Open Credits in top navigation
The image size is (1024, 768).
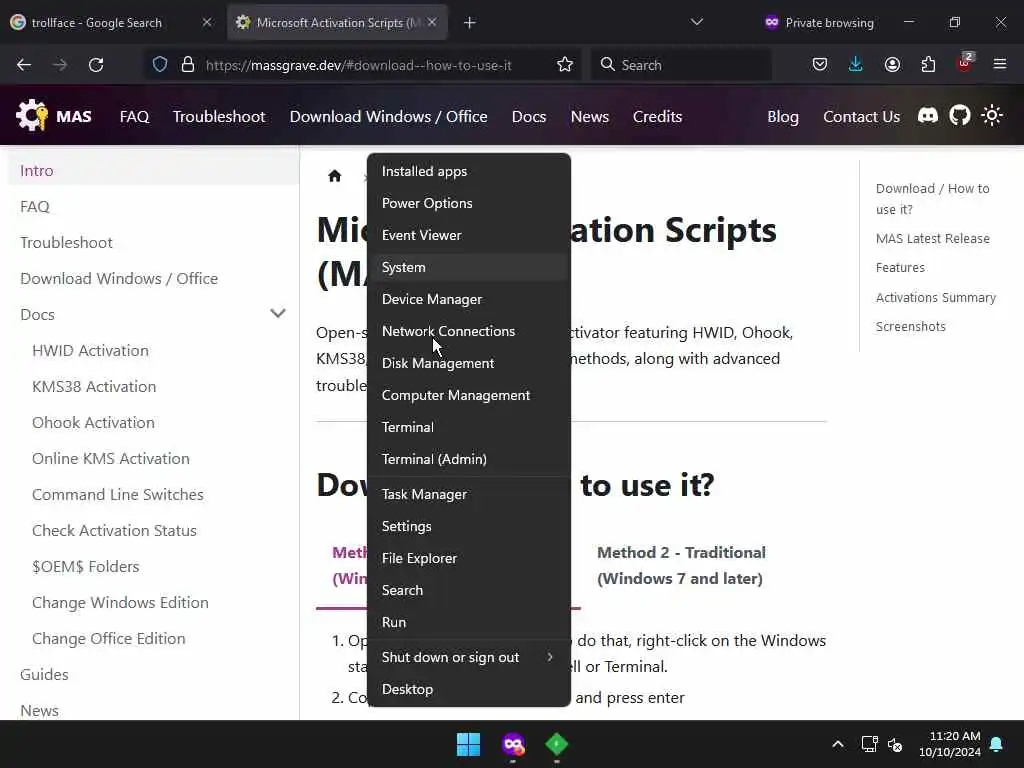pos(657,116)
